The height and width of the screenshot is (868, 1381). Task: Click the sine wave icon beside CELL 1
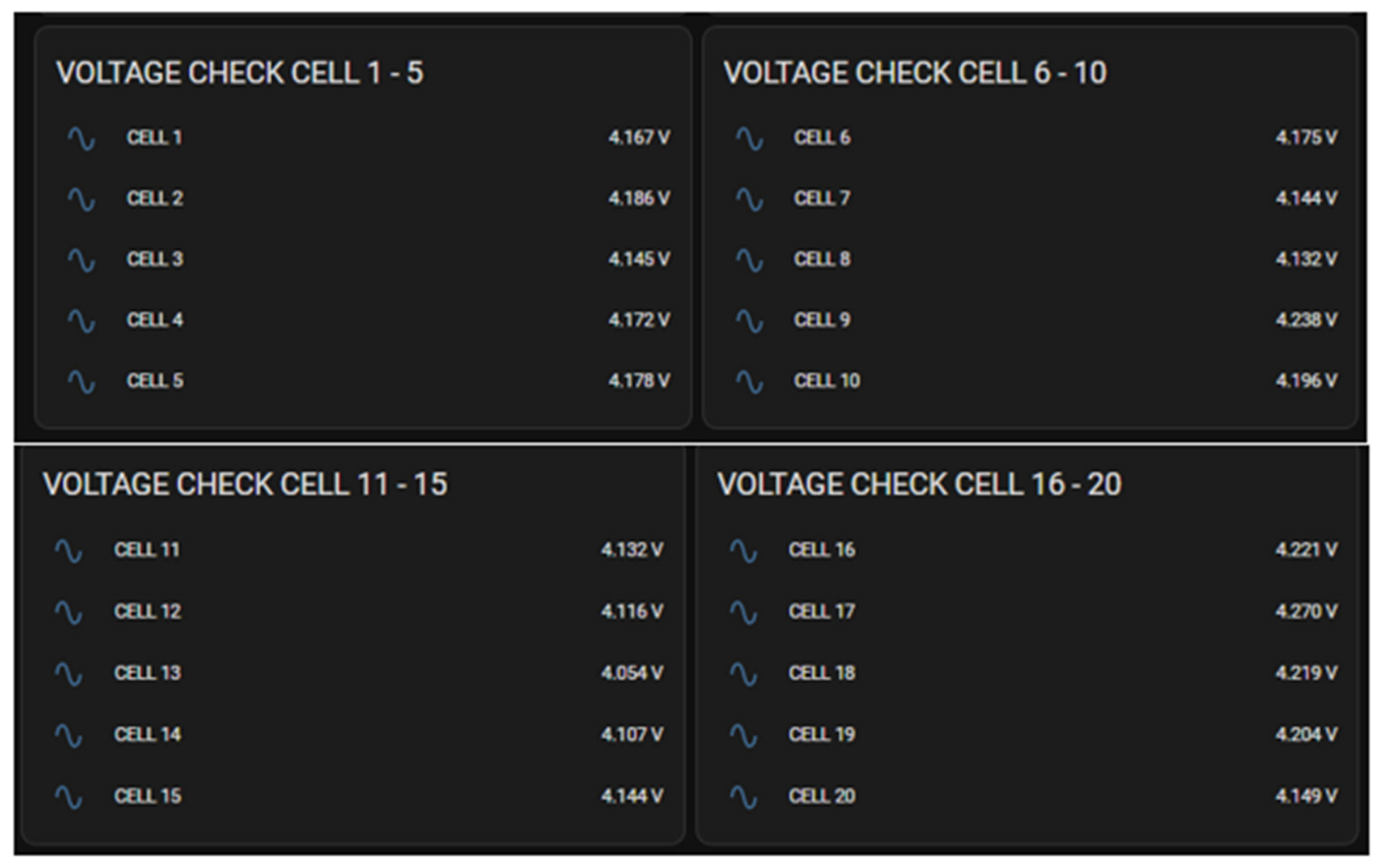(81, 138)
